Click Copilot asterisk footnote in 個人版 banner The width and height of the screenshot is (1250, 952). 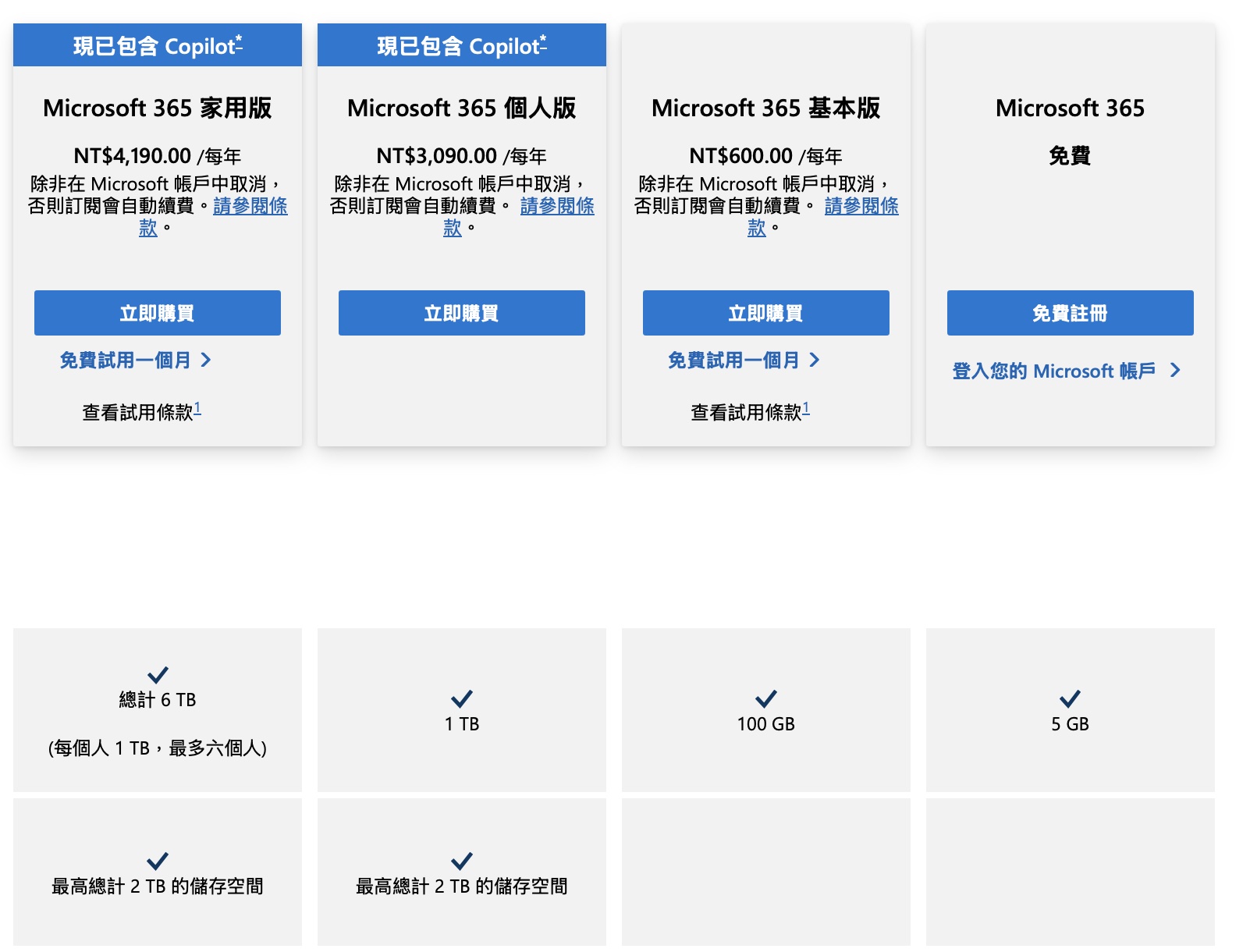543,41
